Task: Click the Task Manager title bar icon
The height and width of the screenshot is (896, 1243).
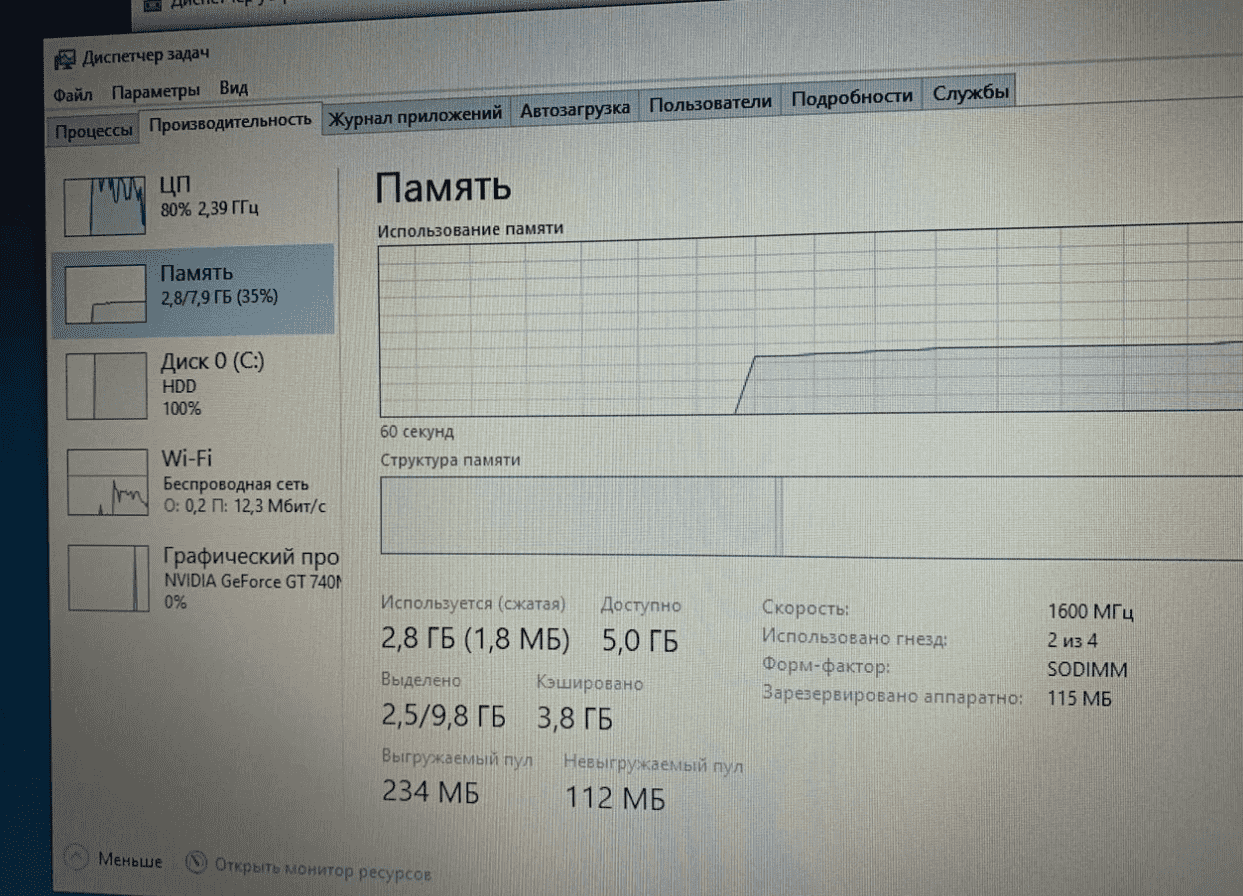Action: pos(63,57)
